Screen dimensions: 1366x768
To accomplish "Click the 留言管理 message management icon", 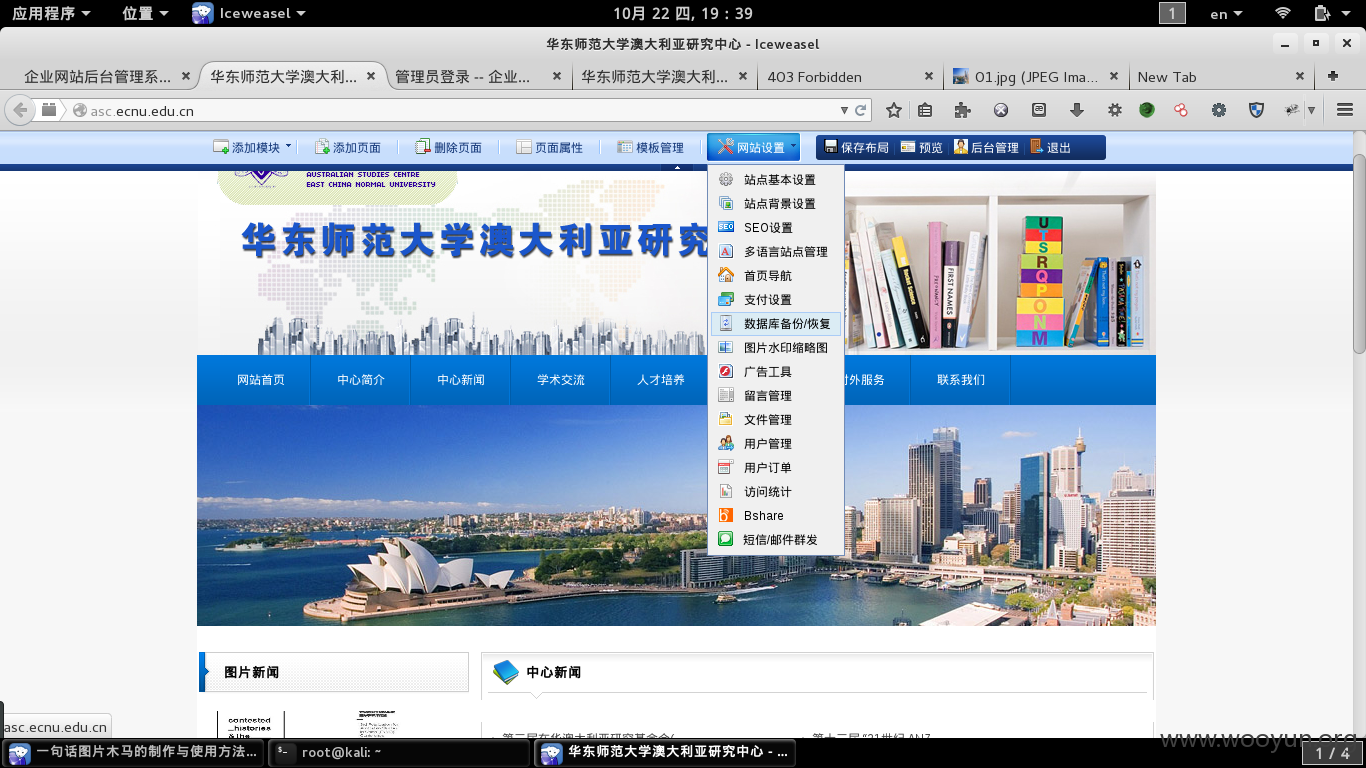I will [726, 396].
